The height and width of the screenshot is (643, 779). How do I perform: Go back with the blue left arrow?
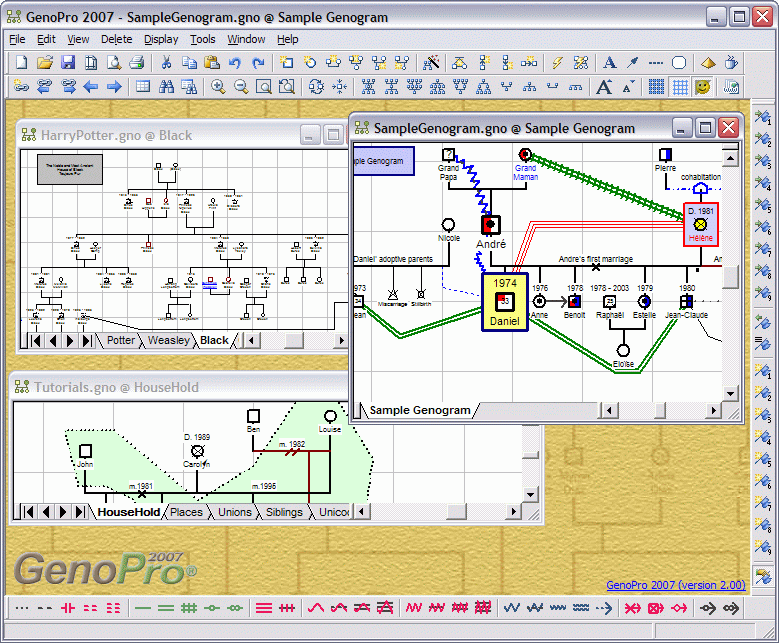pyautogui.click(x=90, y=87)
